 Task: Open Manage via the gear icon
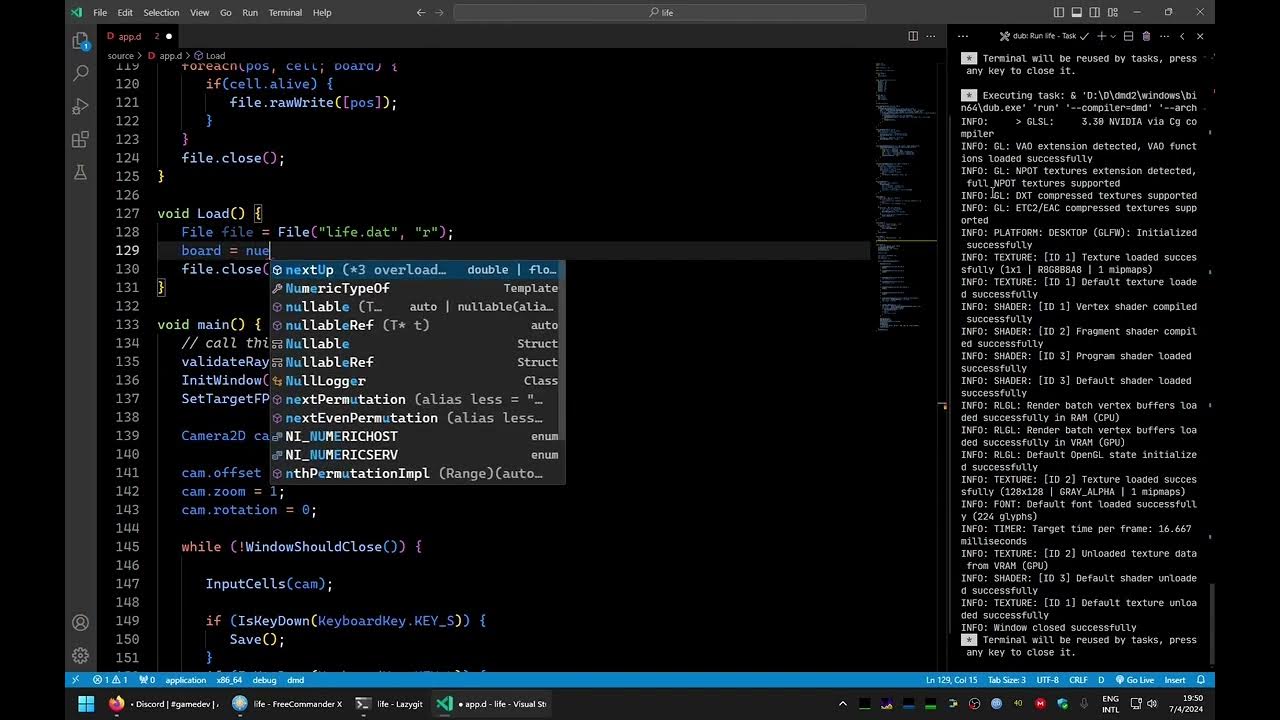(80, 655)
